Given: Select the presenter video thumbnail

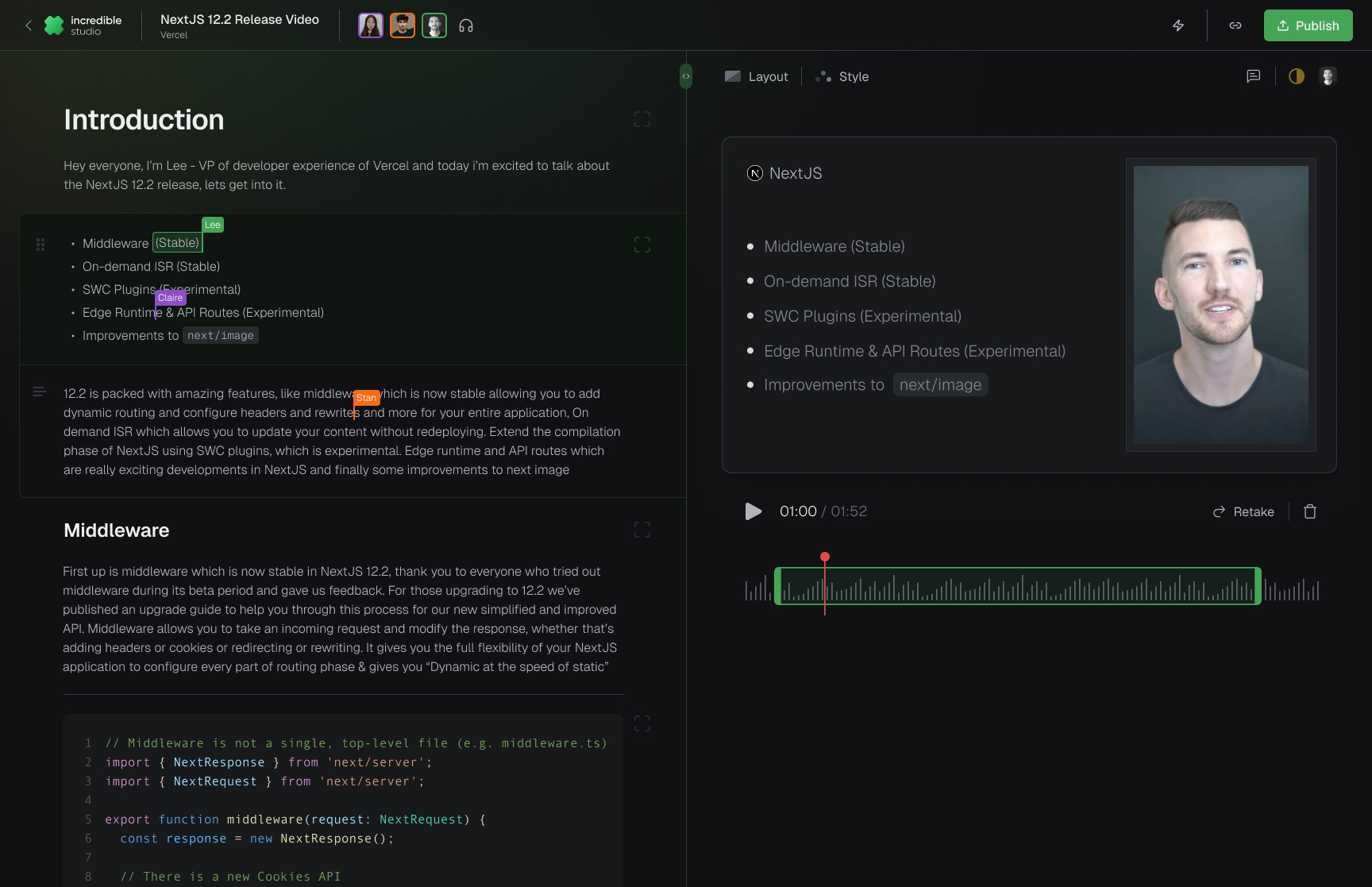Looking at the screenshot, I should coord(1220,305).
